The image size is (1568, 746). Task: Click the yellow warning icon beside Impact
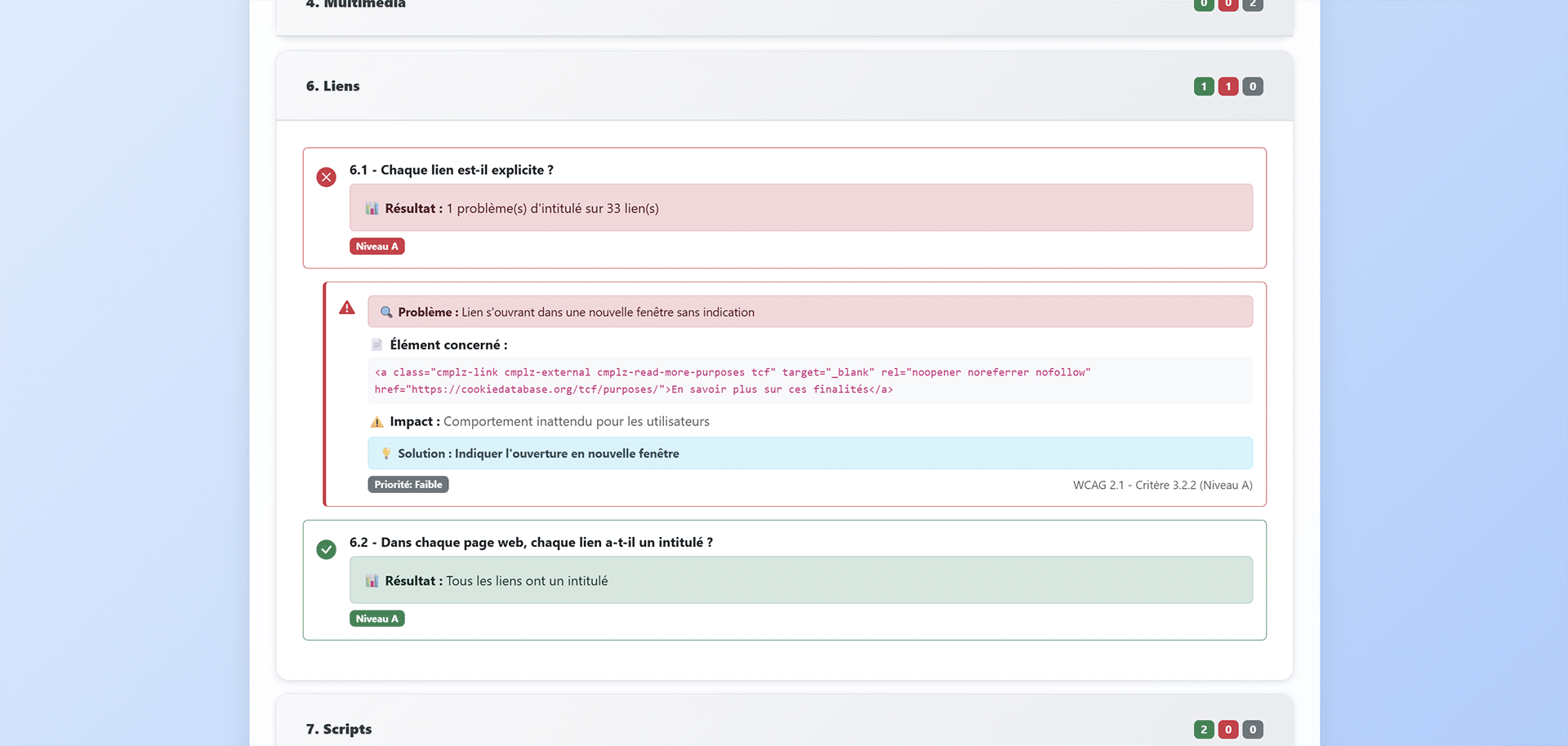point(376,422)
